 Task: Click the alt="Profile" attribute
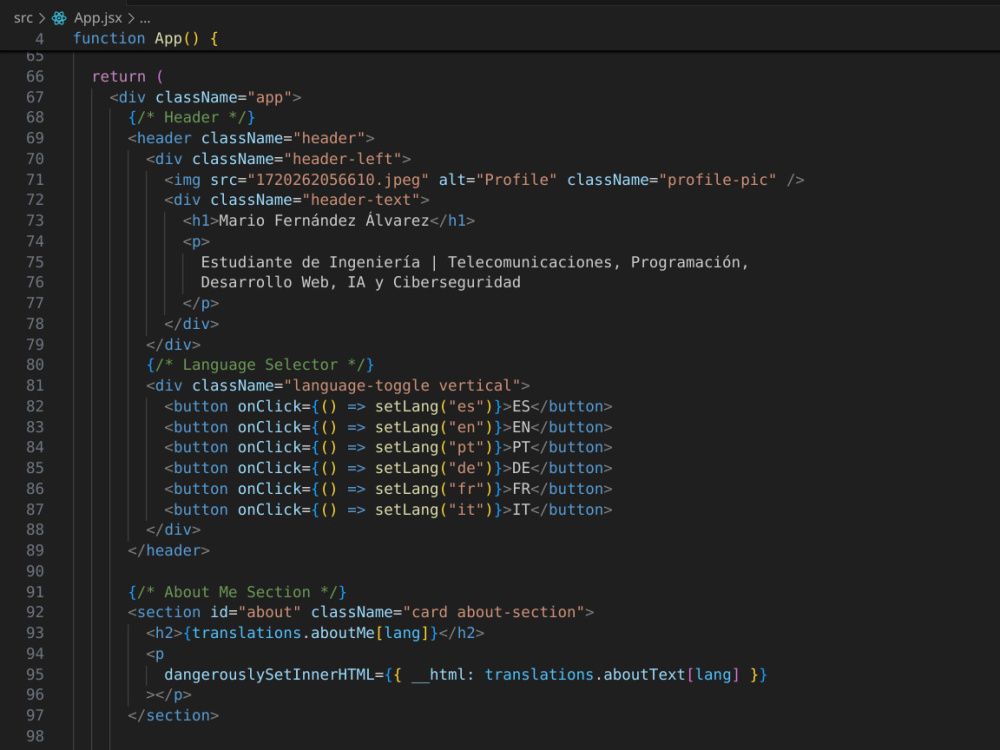pos(497,180)
